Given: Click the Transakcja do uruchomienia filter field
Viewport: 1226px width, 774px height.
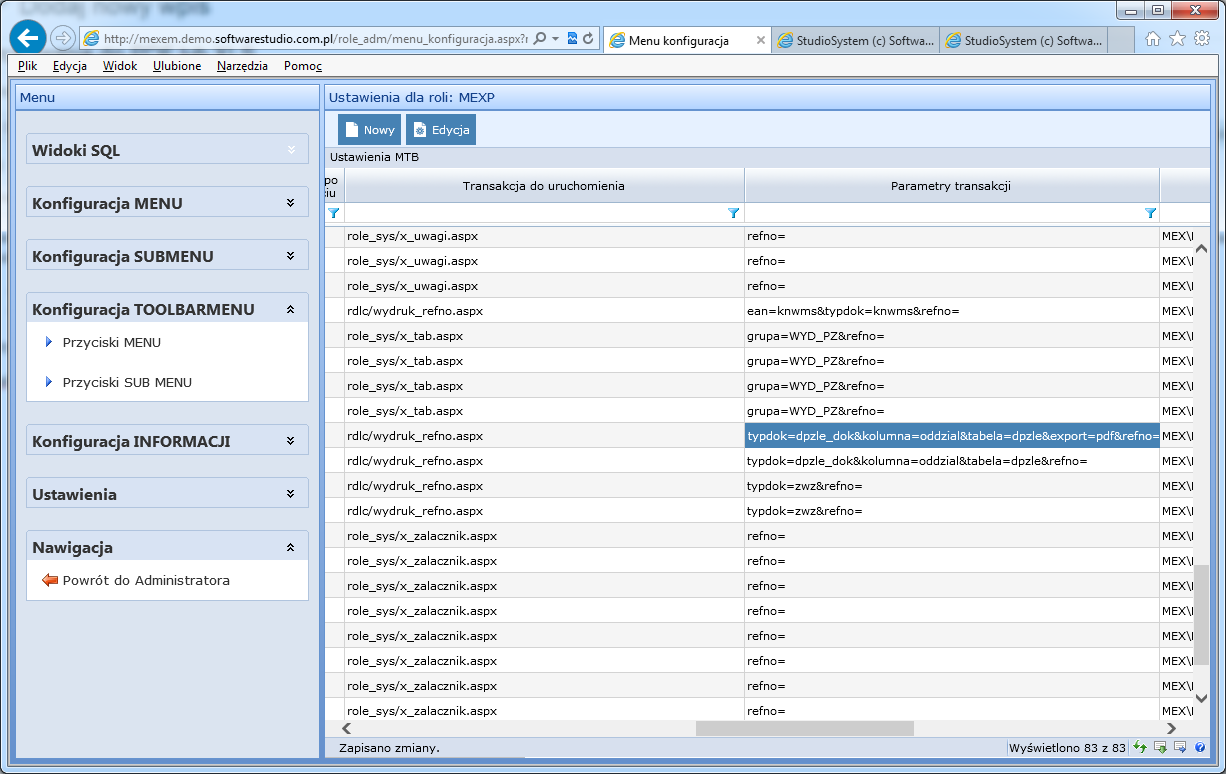Looking at the screenshot, I should click(536, 213).
